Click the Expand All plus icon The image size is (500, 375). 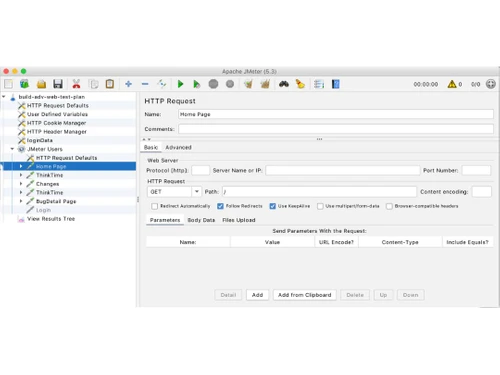click(128, 84)
